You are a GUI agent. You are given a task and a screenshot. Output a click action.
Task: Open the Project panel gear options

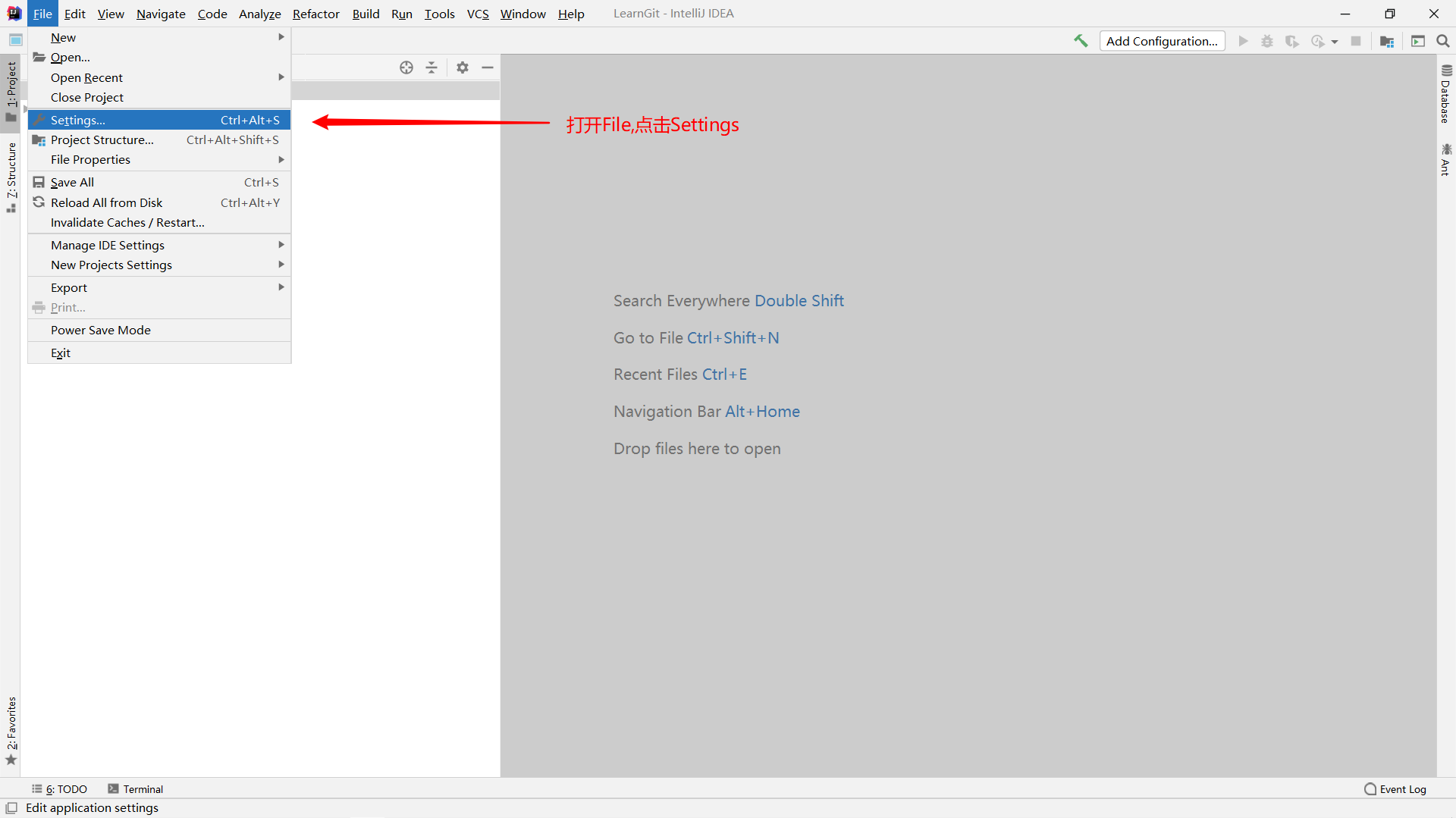coord(463,67)
